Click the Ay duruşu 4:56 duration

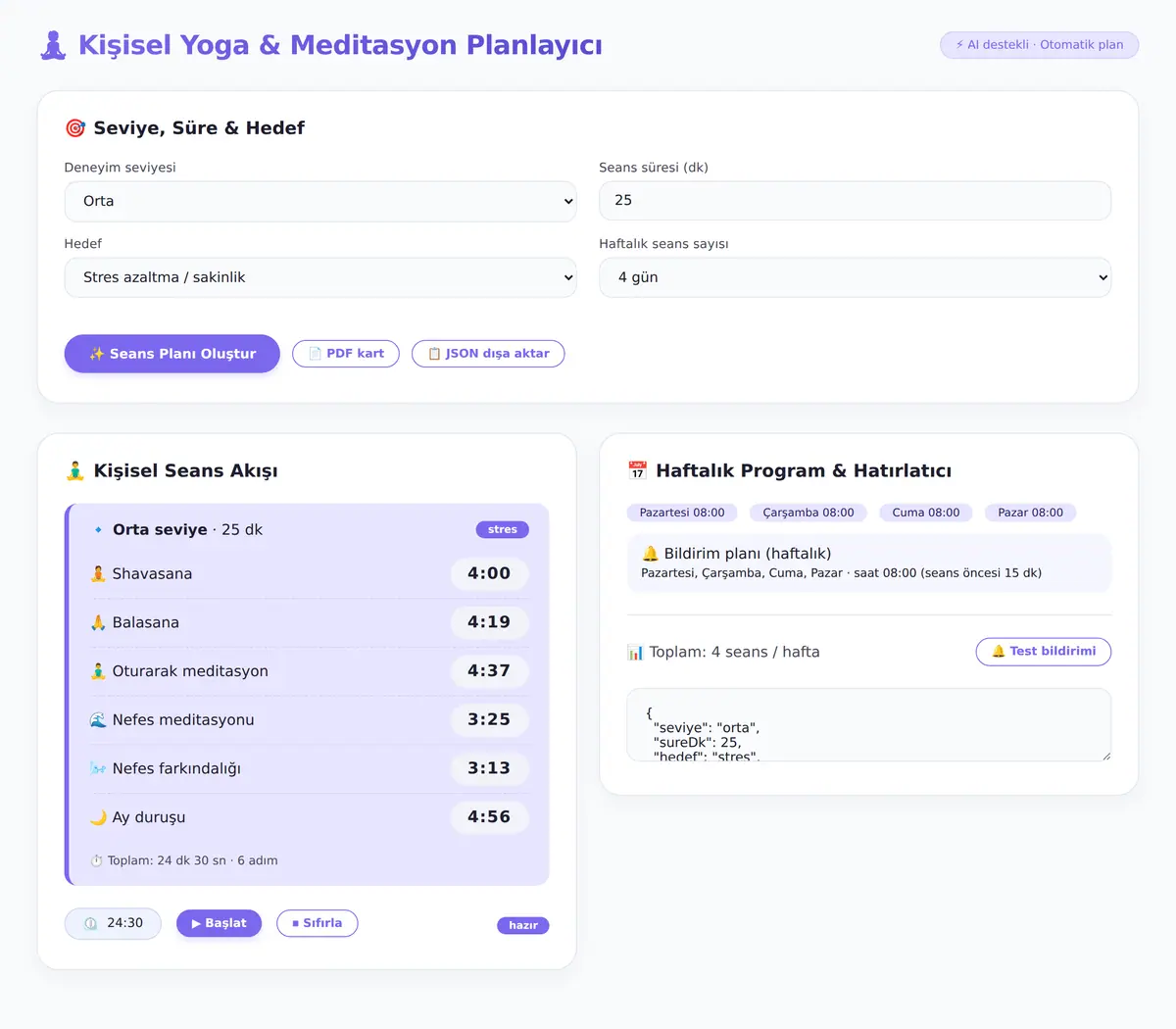[x=489, y=817]
